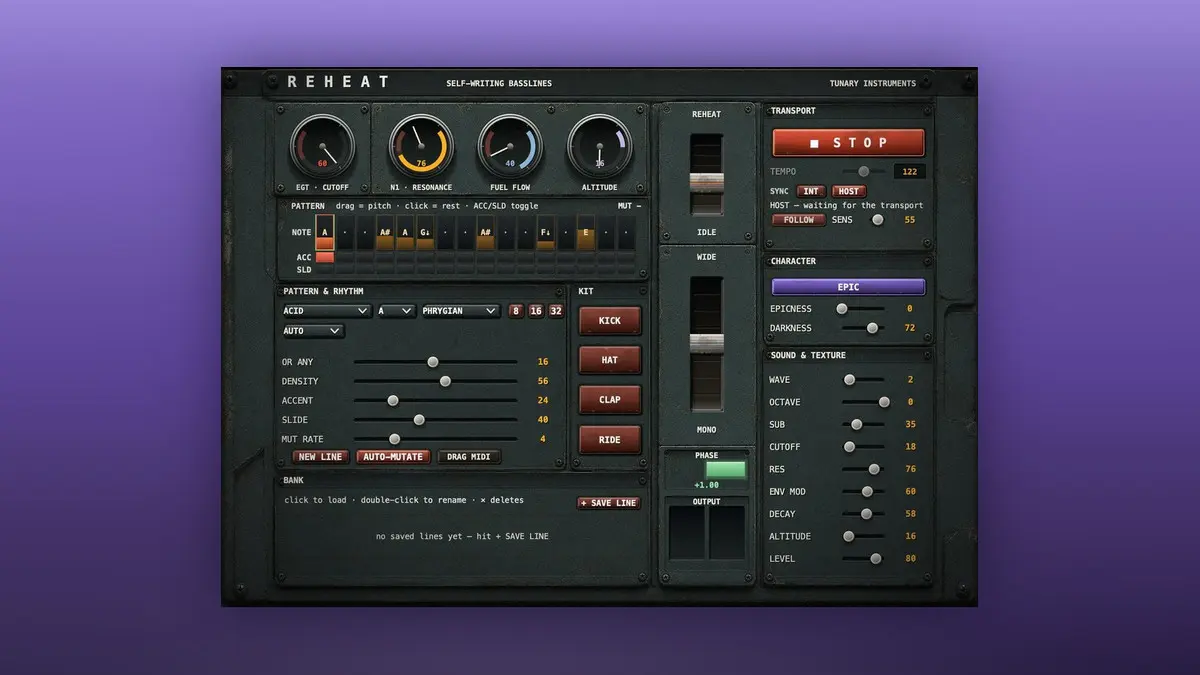Screen dimensions: 1200x675
Task: Click the Fuel Flow gauge knob
Action: (x=510, y=146)
